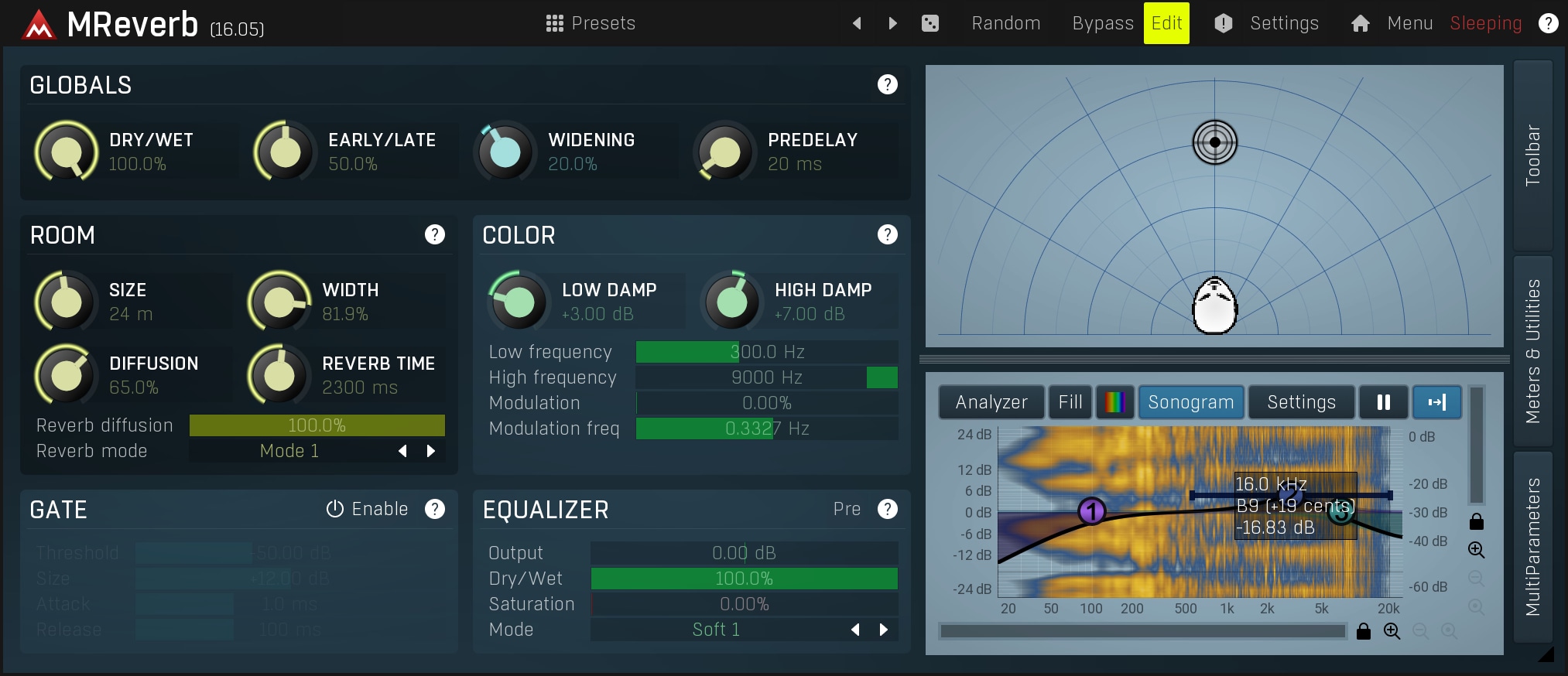Click lock icon below frequency axis
The width and height of the screenshot is (1568, 676).
click(x=1364, y=631)
